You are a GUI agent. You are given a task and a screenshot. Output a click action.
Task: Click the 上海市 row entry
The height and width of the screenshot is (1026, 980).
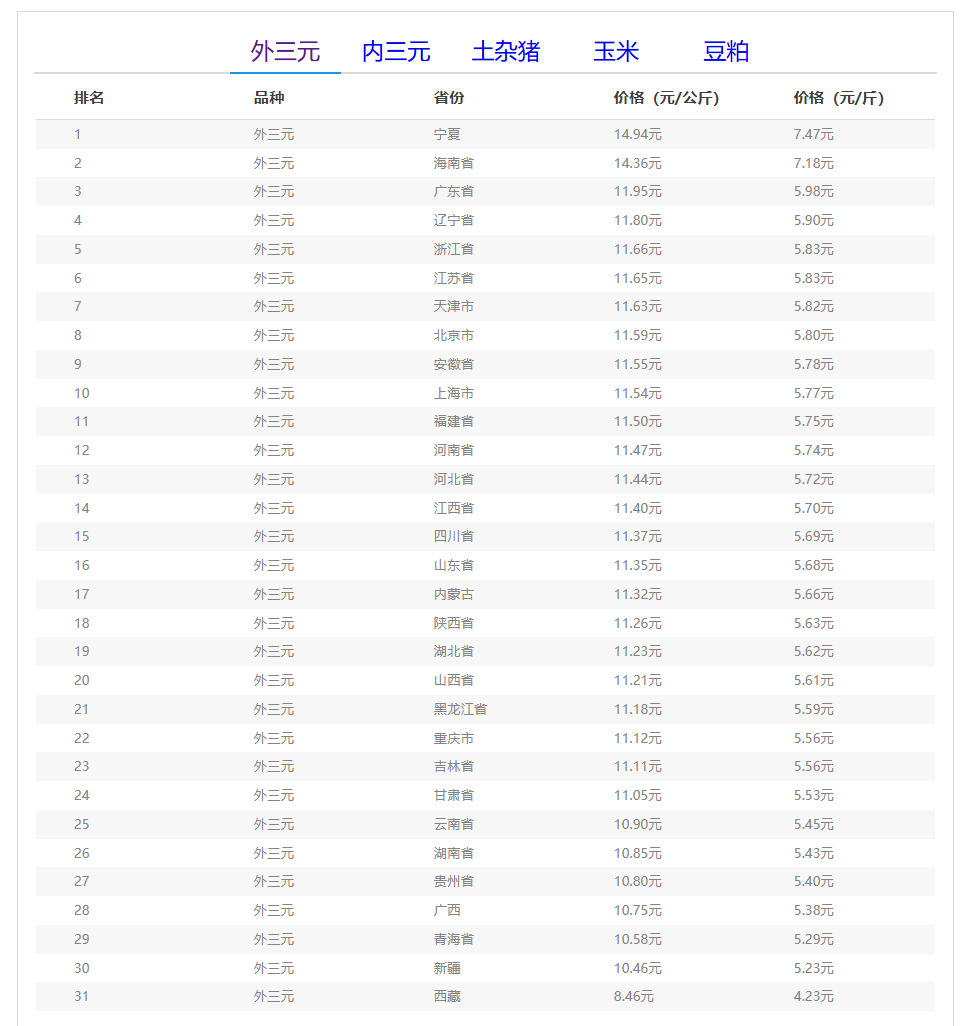coord(454,393)
